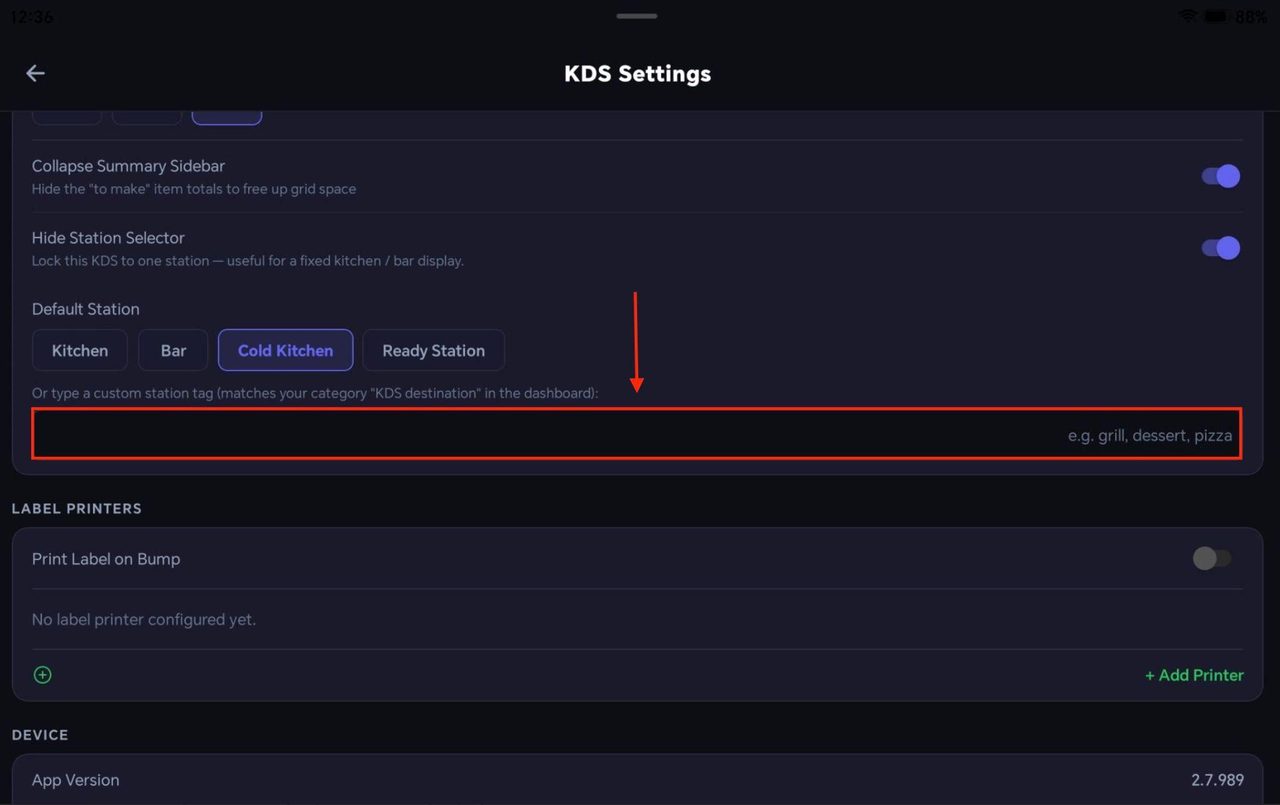Tap the grey pill handle at top
Image resolution: width=1280 pixels, height=805 pixels.
(x=637, y=16)
